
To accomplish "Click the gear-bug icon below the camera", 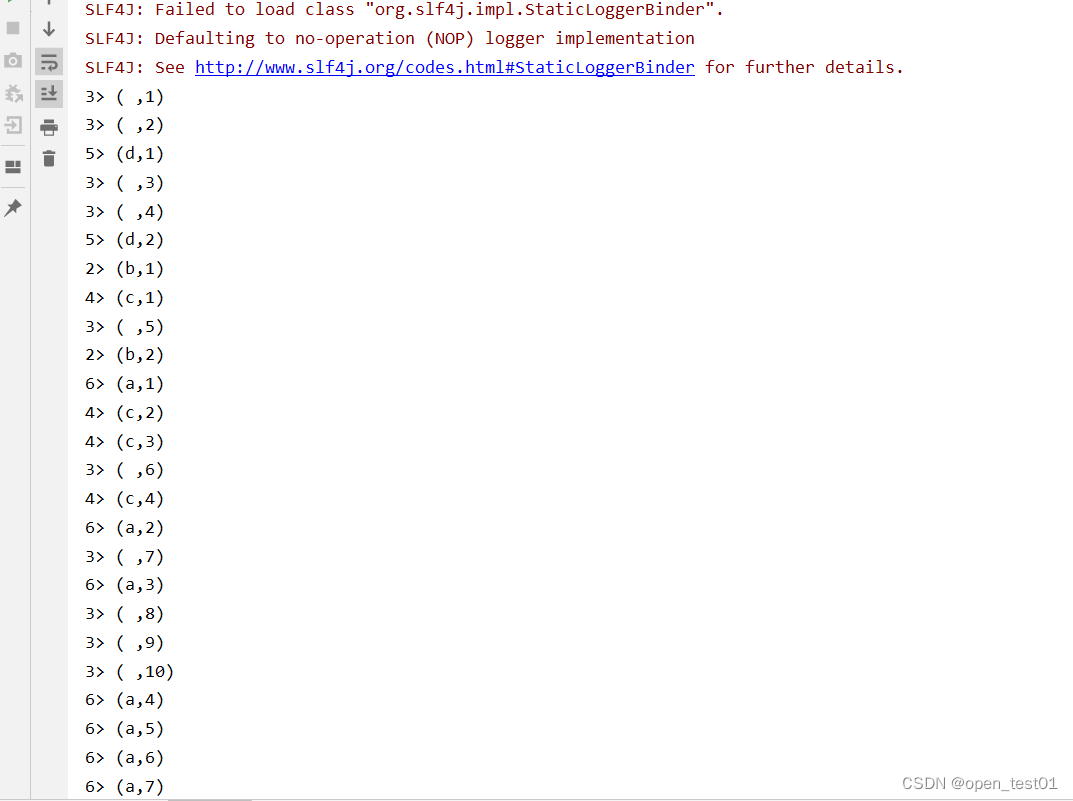I will click(x=13, y=93).
